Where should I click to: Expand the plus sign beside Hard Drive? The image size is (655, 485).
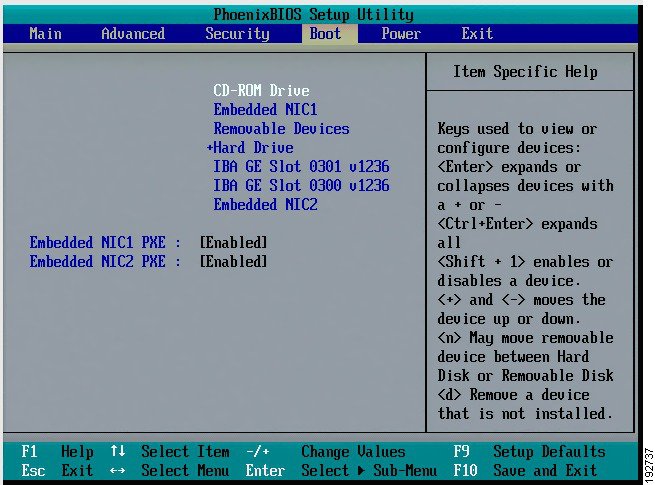coord(210,148)
